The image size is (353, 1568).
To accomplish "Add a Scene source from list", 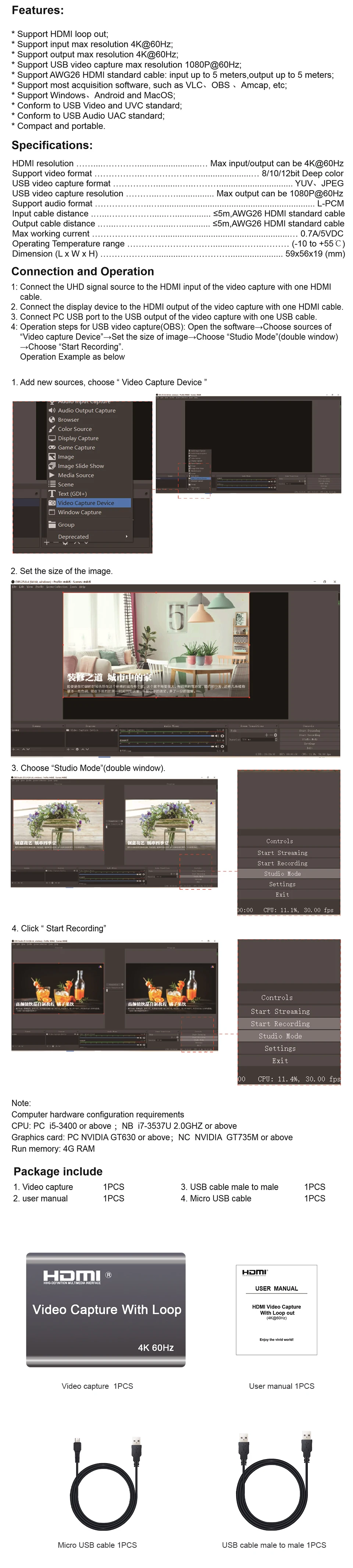I will (x=66, y=485).
